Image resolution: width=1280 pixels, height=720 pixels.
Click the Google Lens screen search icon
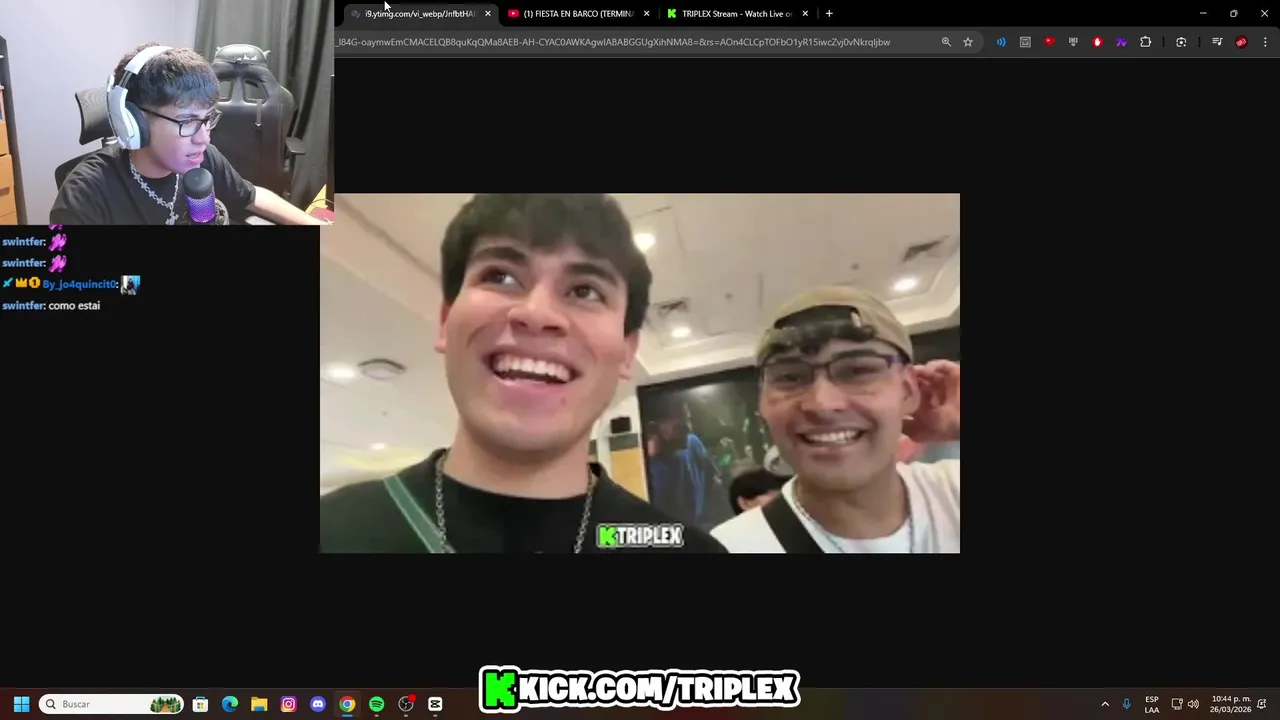click(x=1181, y=42)
